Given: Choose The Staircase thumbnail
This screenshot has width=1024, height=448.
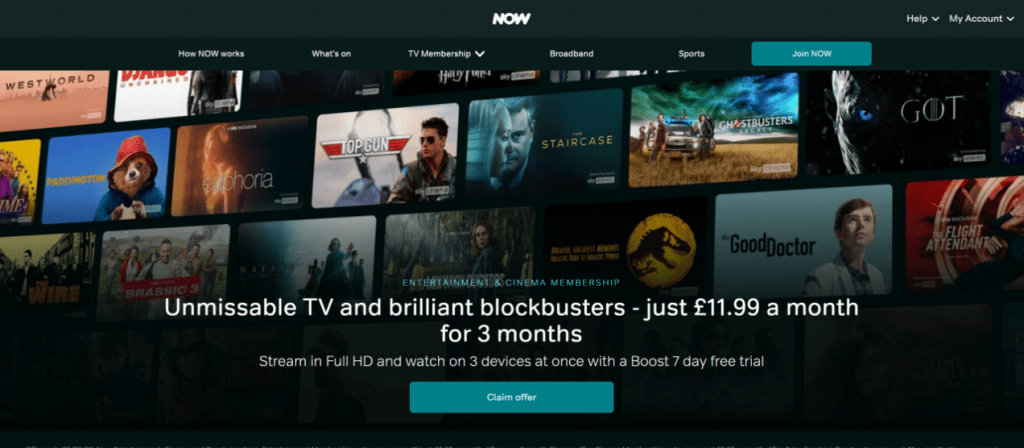Looking at the screenshot, I should coord(544,142).
